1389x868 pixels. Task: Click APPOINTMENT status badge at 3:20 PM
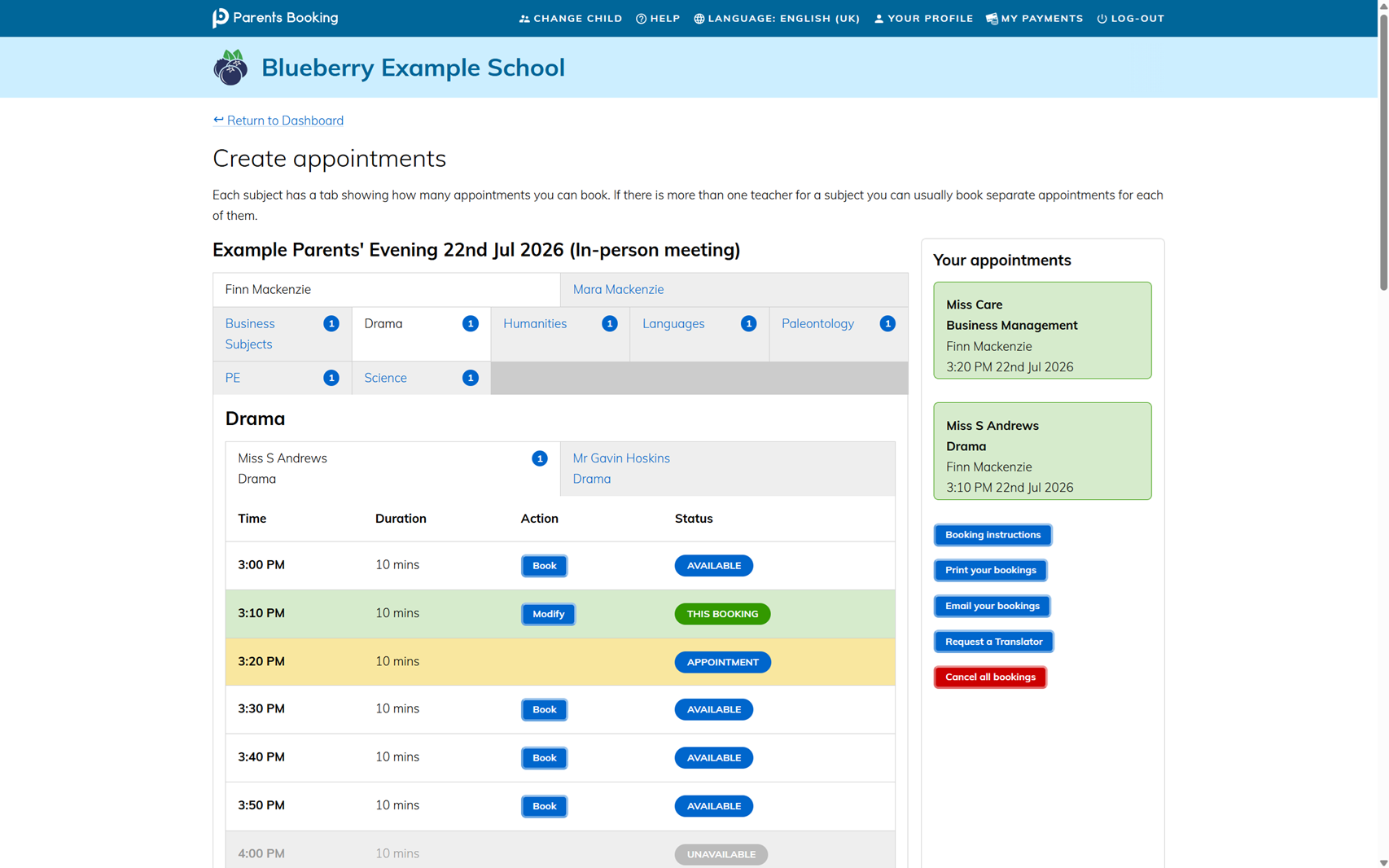click(723, 662)
